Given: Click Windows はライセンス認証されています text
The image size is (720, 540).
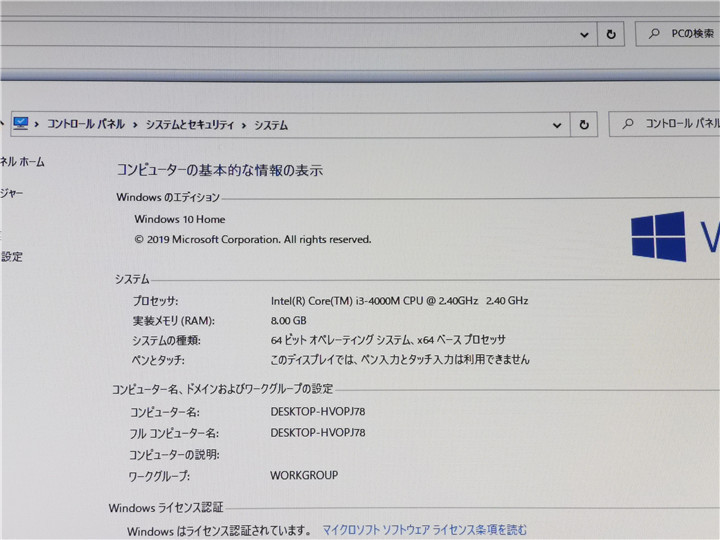Looking at the screenshot, I should point(219,531).
